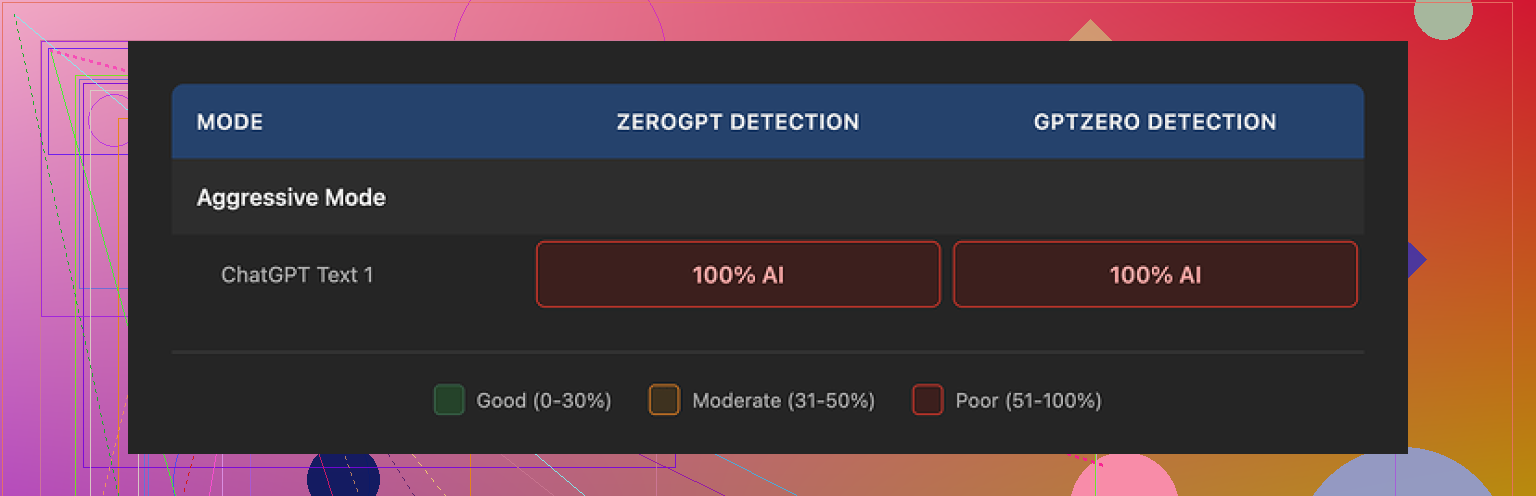The image size is (1536, 496).
Task: Click the MODE column header
Action: pos(230,122)
